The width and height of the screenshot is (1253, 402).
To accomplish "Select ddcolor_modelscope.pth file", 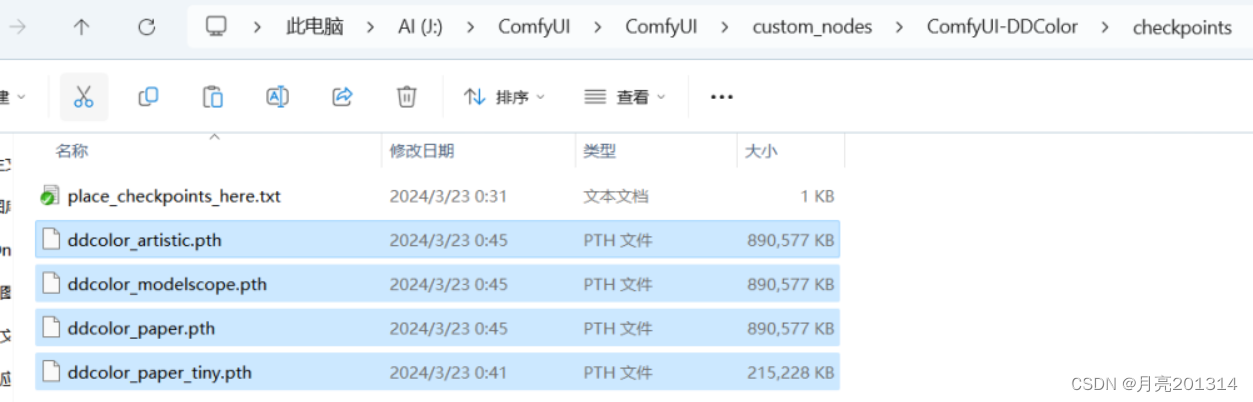I will click(437, 284).
